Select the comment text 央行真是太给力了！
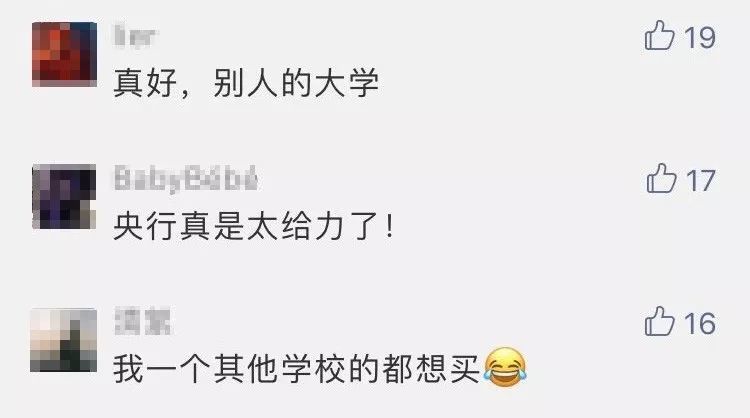Screen dimensions: 750x418 pyautogui.click(x=254, y=226)
